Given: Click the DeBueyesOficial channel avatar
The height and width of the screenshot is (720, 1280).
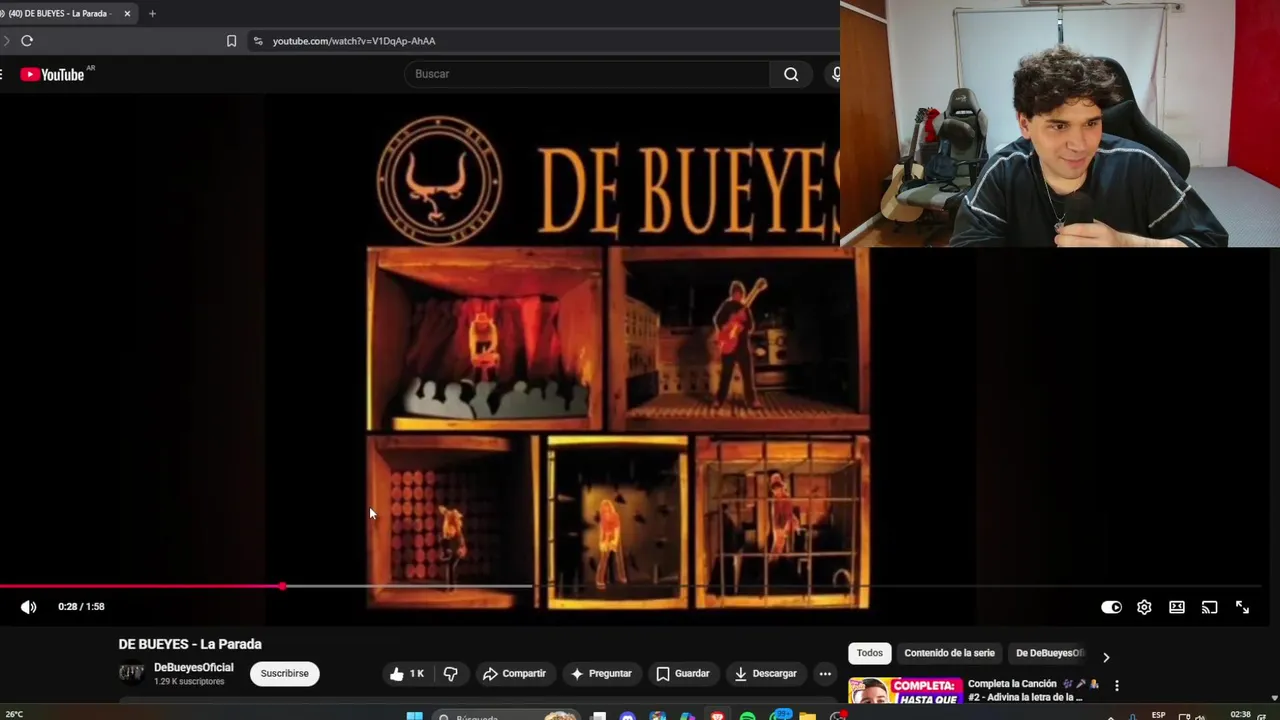Looking at the screenshot, I should pos(131,673).
